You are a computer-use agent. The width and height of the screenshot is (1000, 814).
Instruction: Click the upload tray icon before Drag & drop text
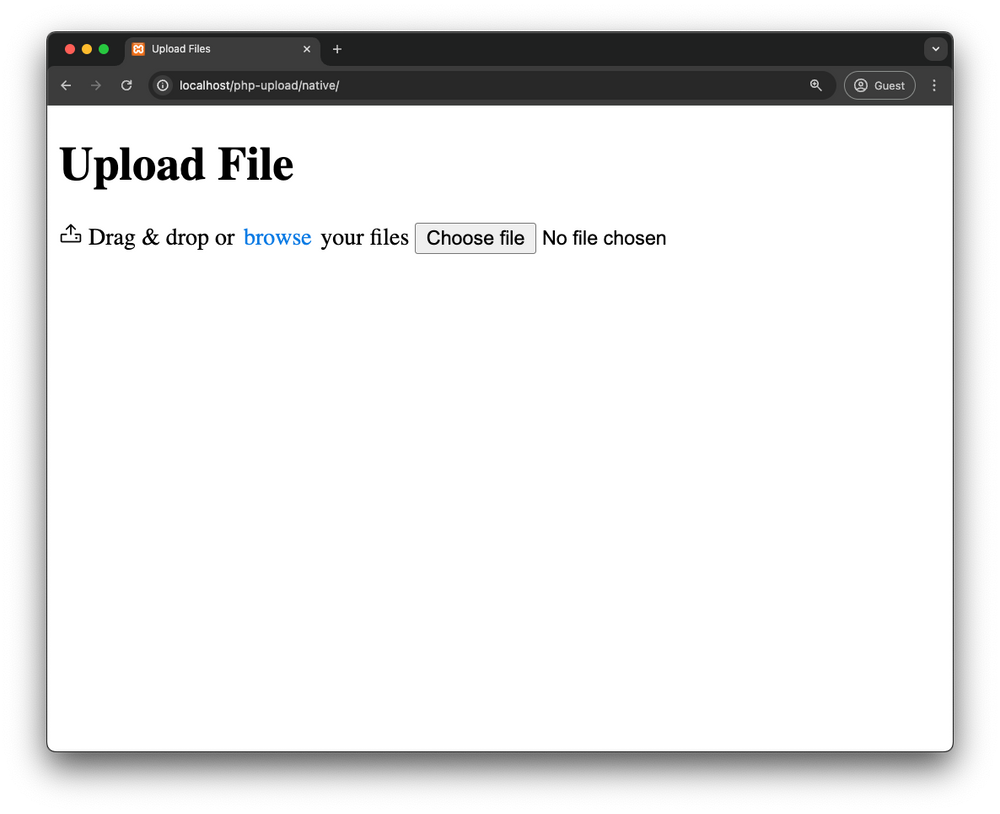(70, 234)
